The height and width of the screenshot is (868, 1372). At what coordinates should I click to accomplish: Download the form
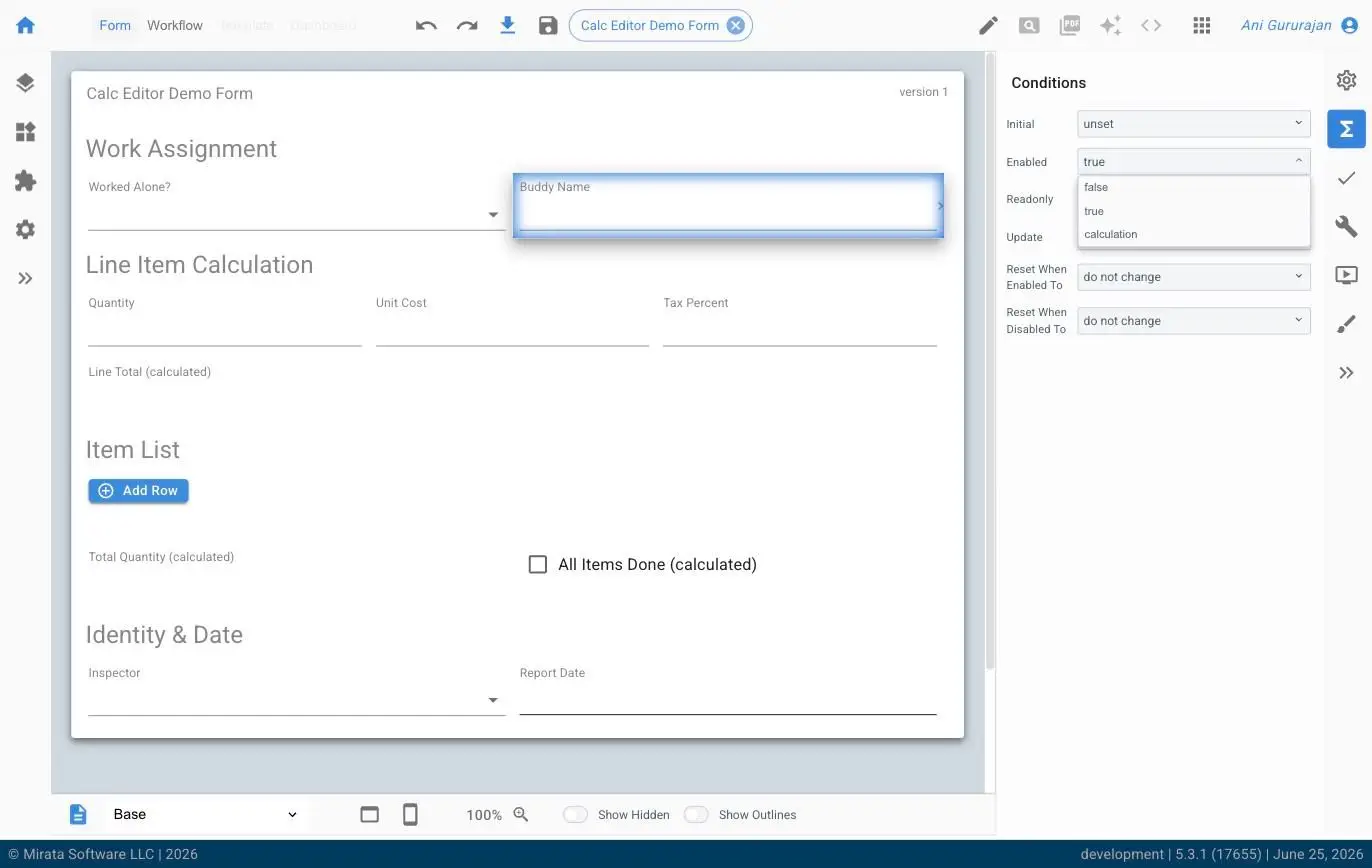[x=508, y=25]
